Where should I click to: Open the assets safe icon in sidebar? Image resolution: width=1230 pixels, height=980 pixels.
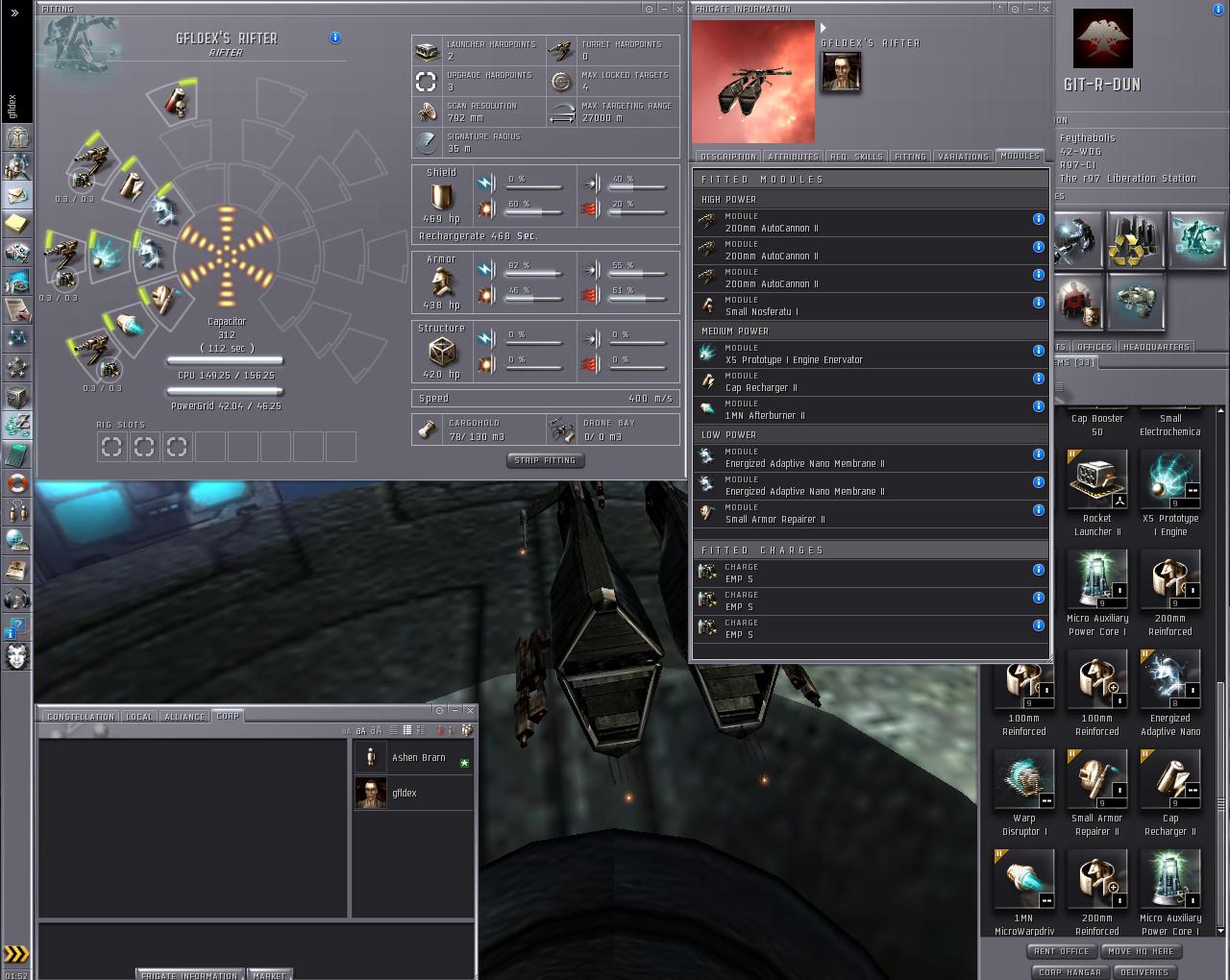pos(16,396)
